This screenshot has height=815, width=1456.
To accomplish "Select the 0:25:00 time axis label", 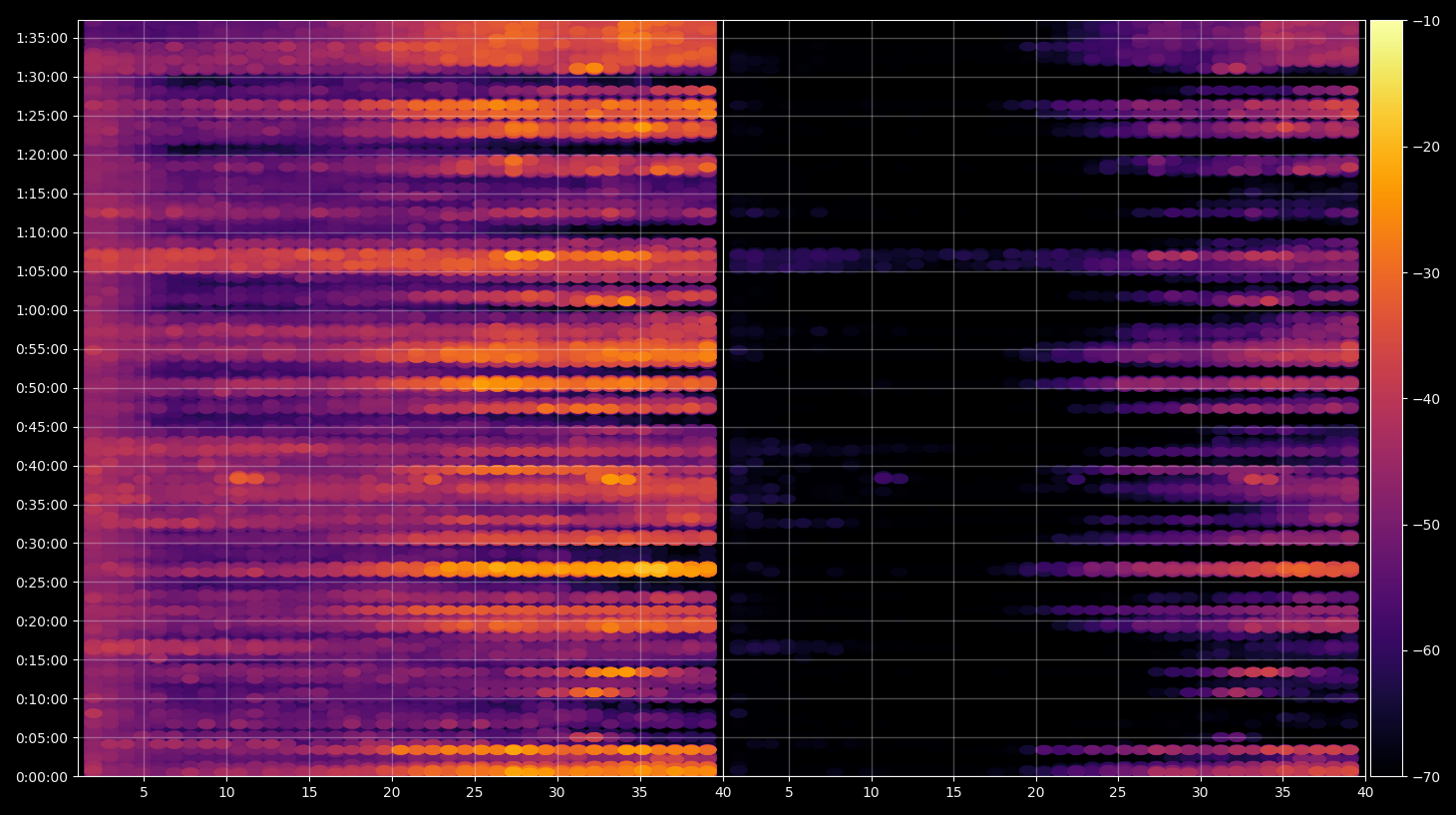I will [x=42, y=583].
